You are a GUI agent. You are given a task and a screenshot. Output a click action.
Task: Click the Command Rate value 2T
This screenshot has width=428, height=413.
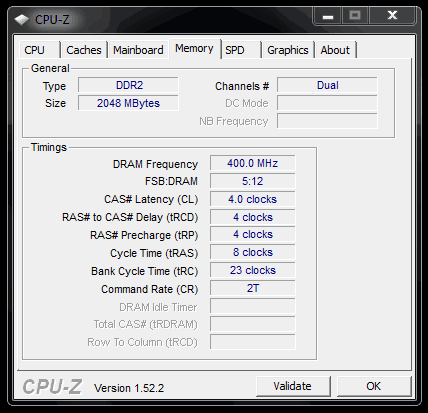253,288
